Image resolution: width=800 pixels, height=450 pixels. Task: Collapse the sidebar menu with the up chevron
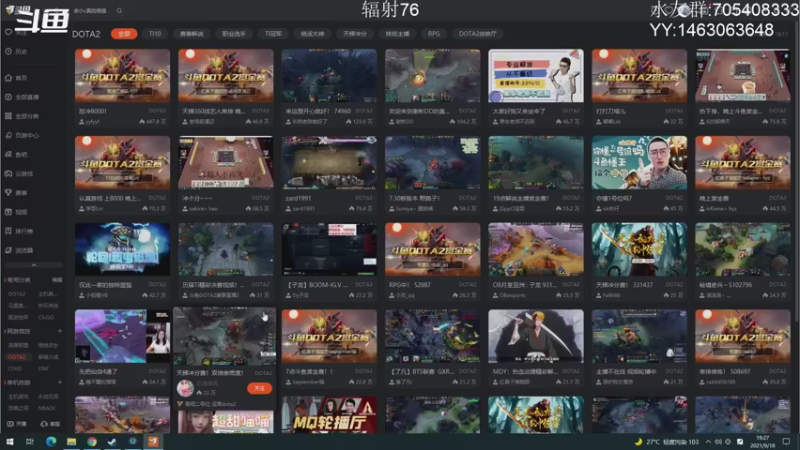pos(34,265)
